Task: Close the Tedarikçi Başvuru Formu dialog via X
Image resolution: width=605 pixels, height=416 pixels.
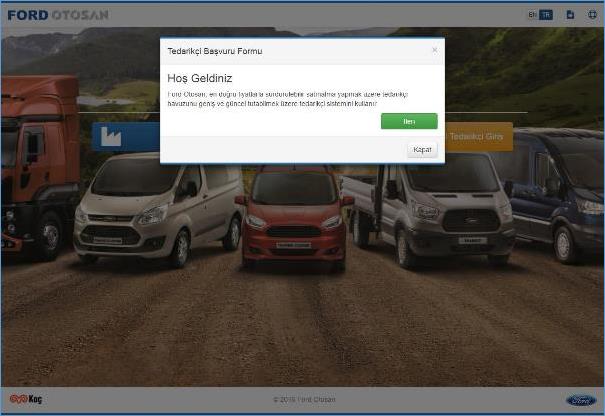Action: point(434,50)
